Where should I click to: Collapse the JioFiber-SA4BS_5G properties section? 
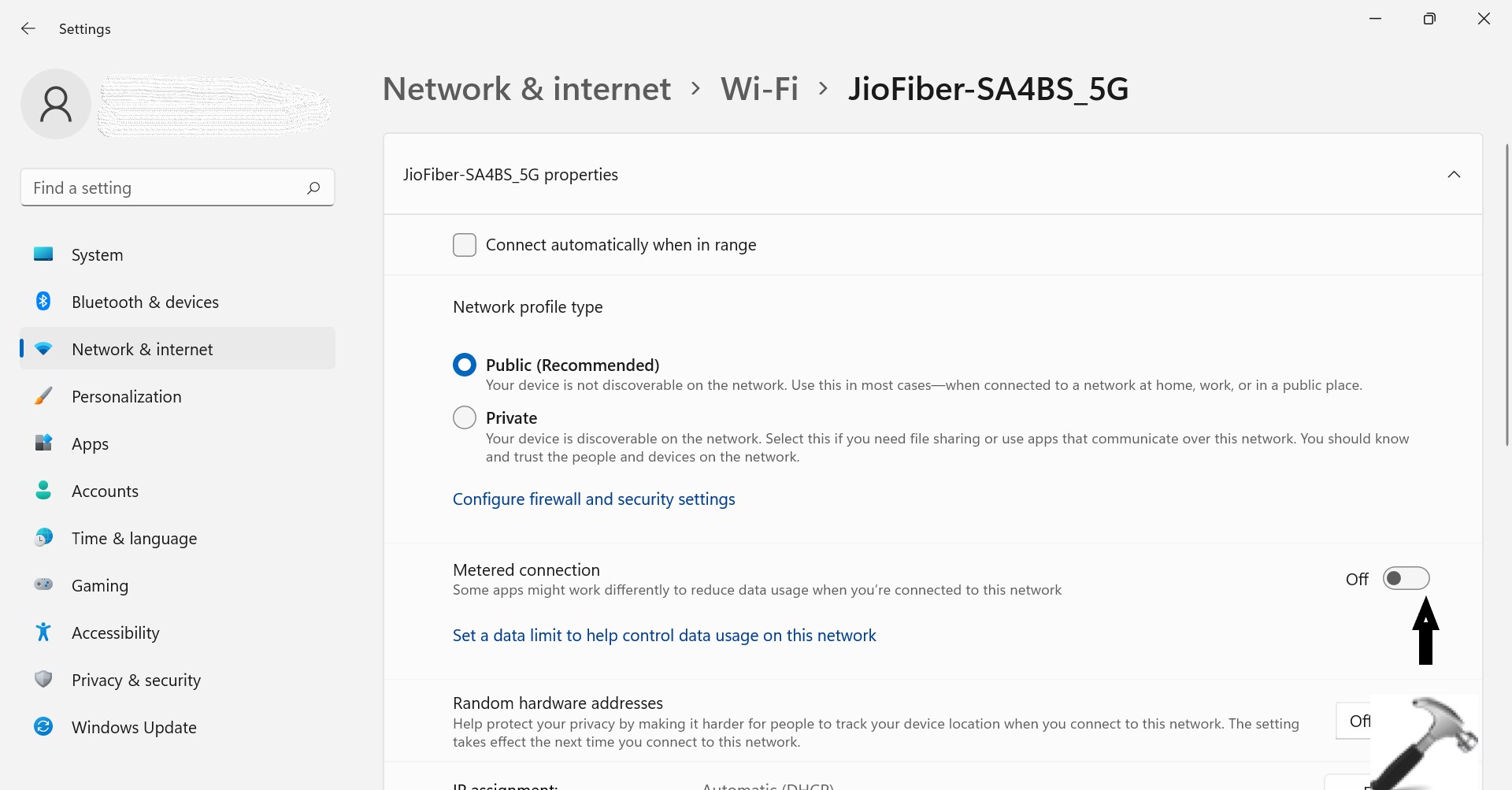[1454, 175]
